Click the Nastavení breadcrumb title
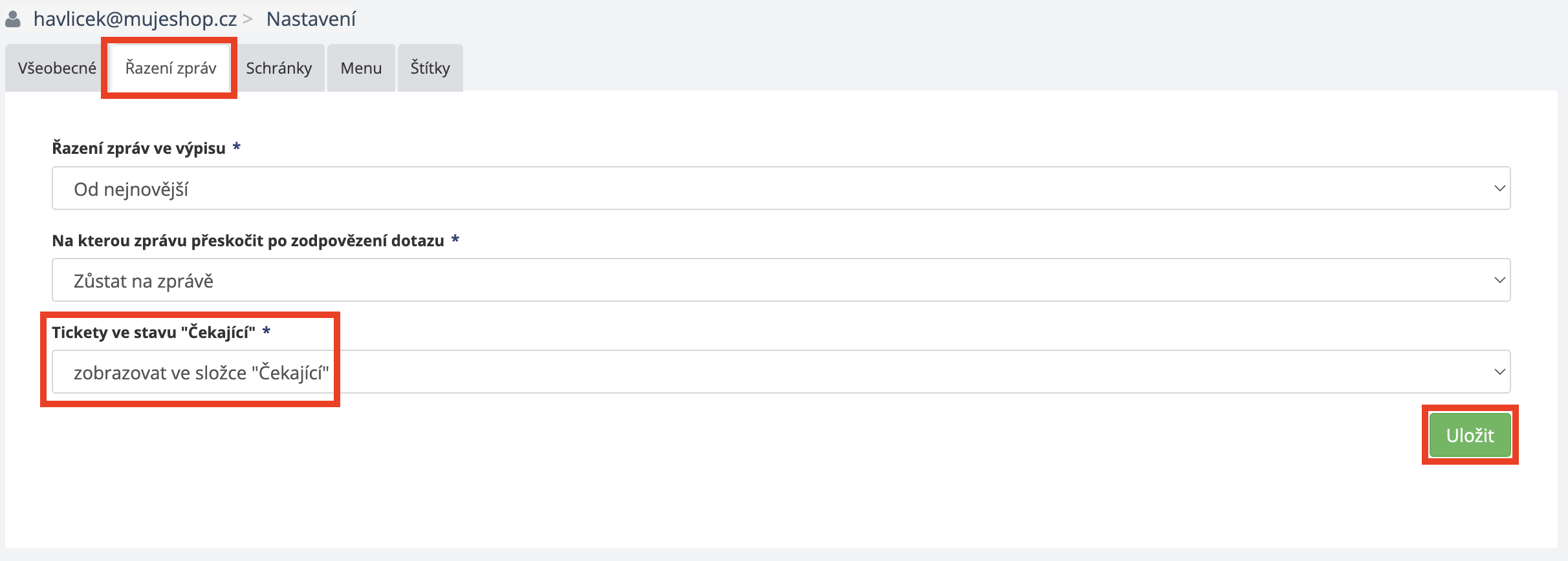 [x=310, y=19]
